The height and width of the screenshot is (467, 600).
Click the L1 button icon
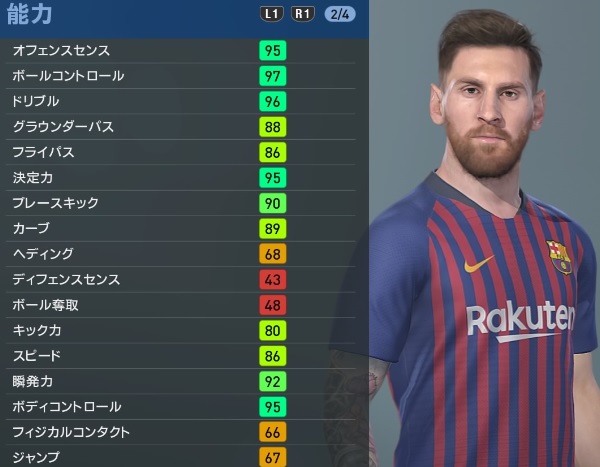click(271, 14)
